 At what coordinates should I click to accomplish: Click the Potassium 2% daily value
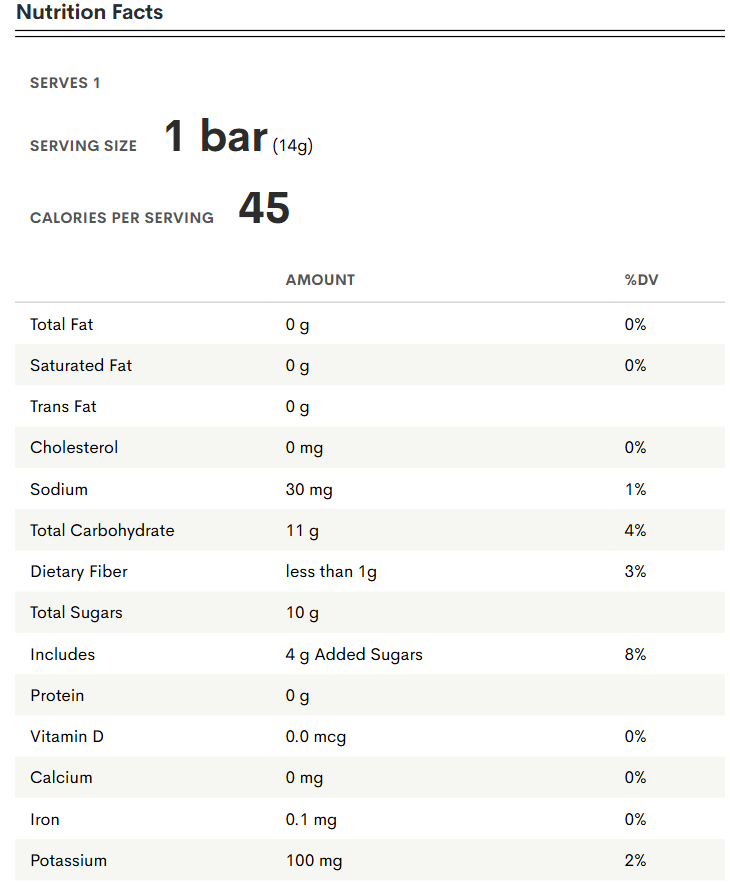point(635,860)
